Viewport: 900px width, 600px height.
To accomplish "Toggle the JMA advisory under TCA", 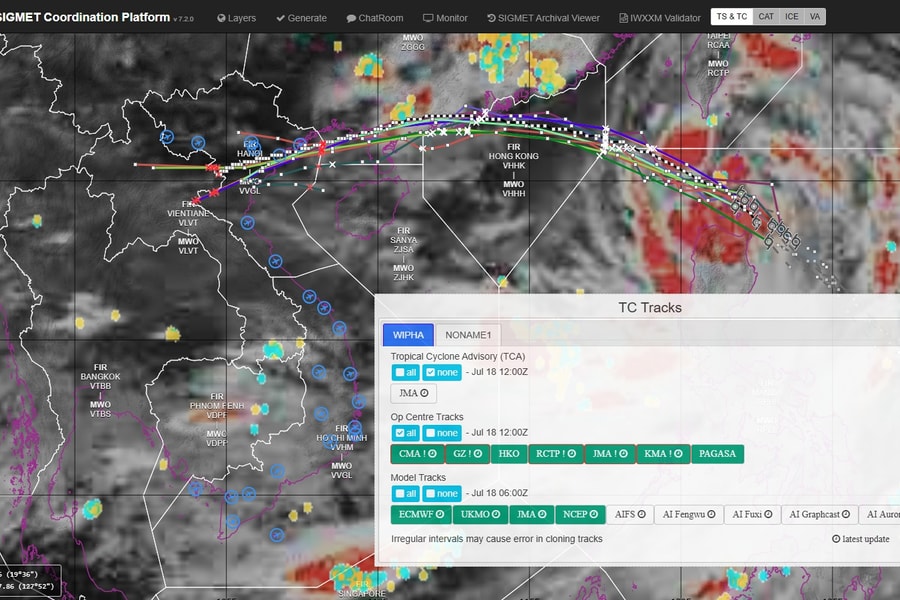I will [413, 394].
